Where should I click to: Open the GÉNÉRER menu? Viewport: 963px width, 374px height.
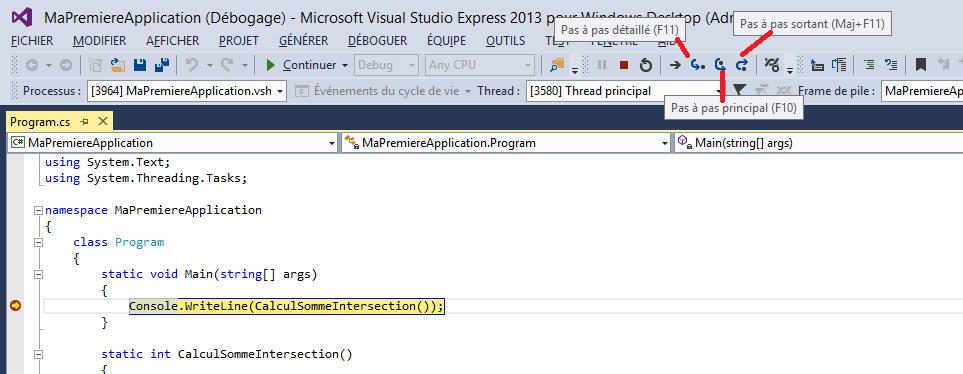point(303,41)
